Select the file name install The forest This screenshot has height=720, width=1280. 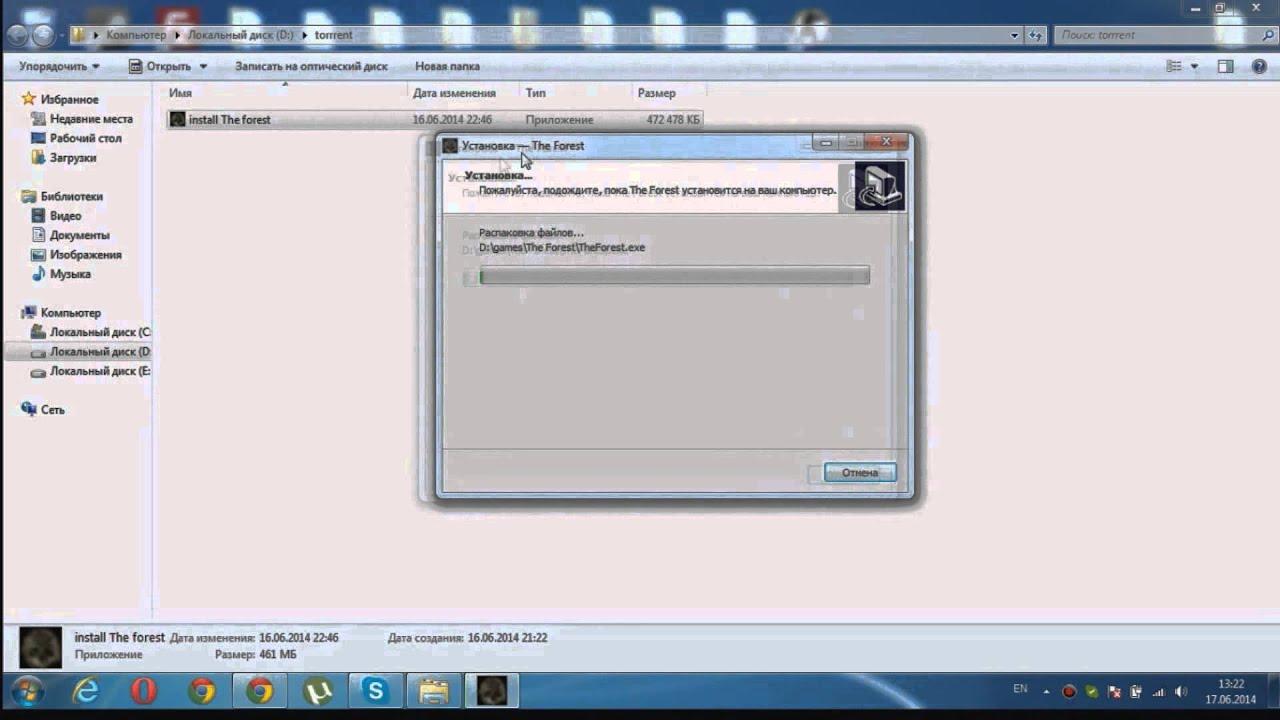tap(230, 119)
